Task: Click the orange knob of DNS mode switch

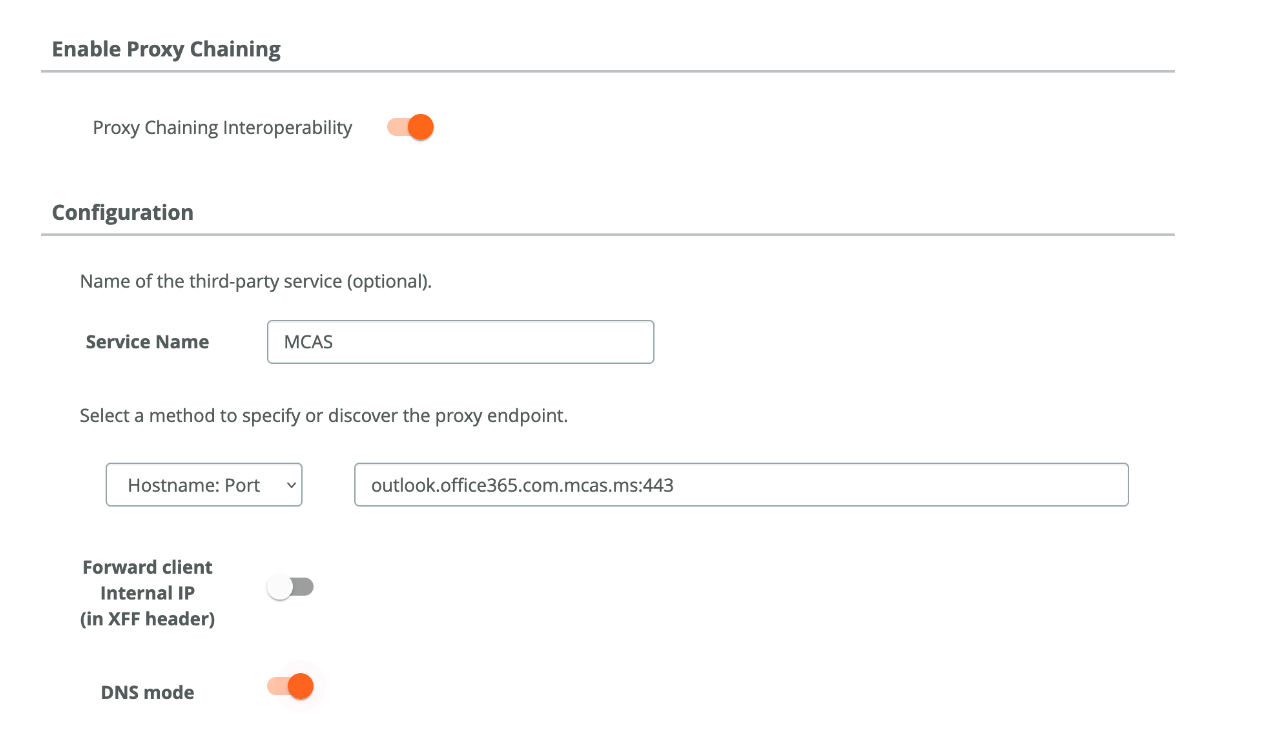Action: [301, 686]
